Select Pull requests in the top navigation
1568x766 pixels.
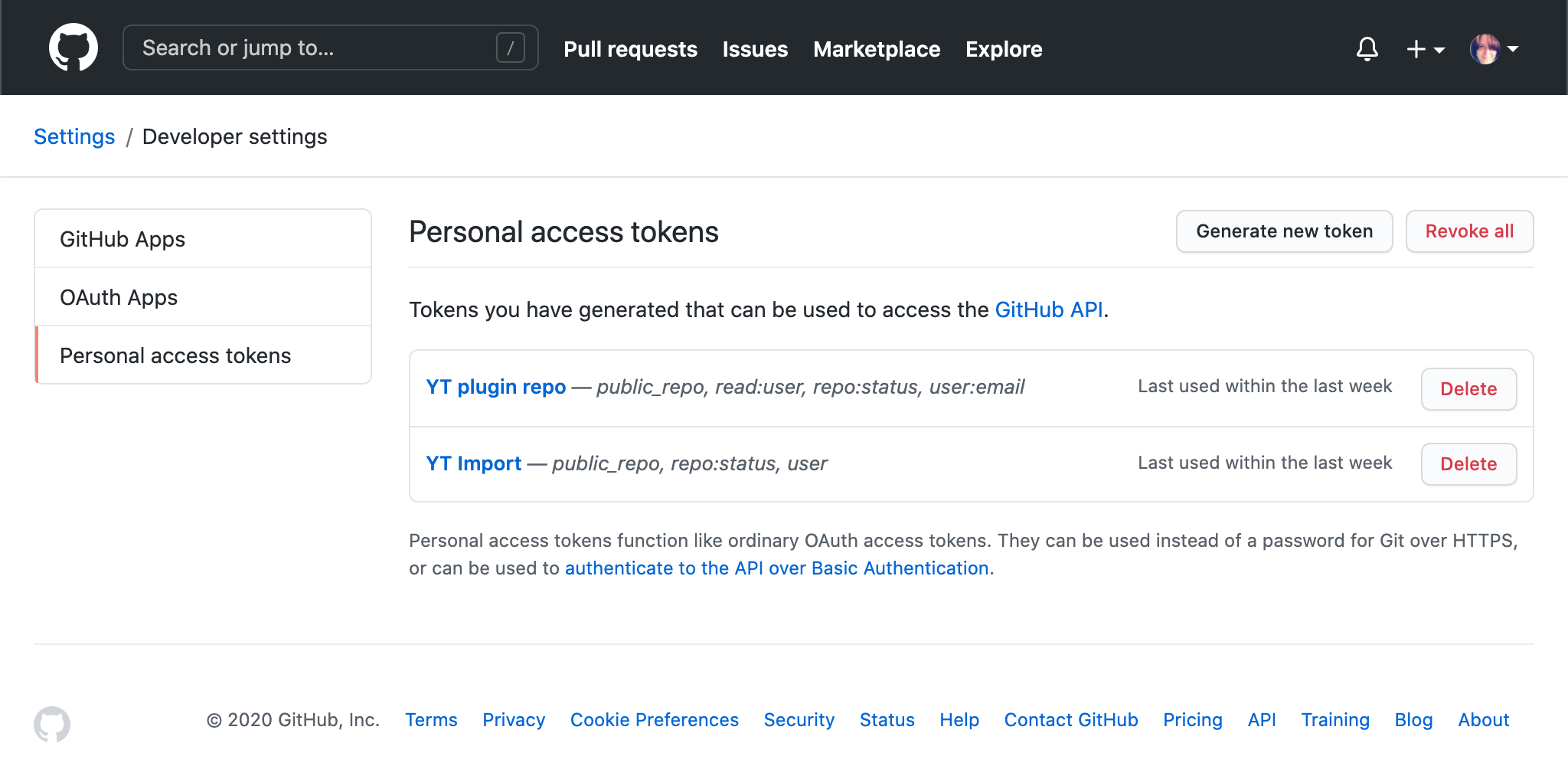[629, 49]
